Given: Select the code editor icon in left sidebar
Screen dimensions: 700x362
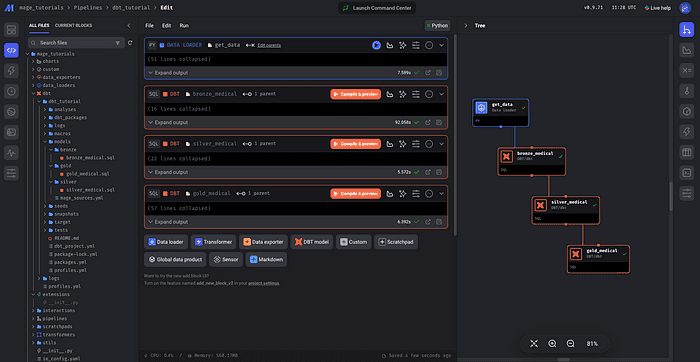Looking at the screenshot, I should (x=11, y=50).
